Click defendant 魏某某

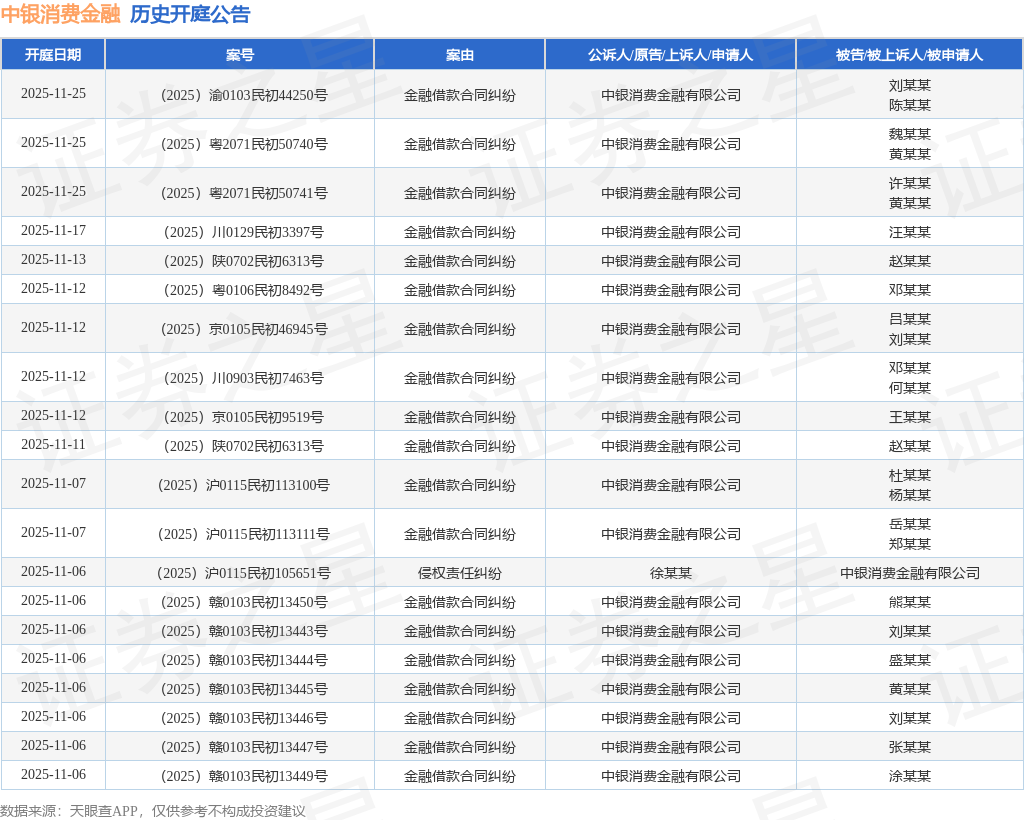point(910,134)
